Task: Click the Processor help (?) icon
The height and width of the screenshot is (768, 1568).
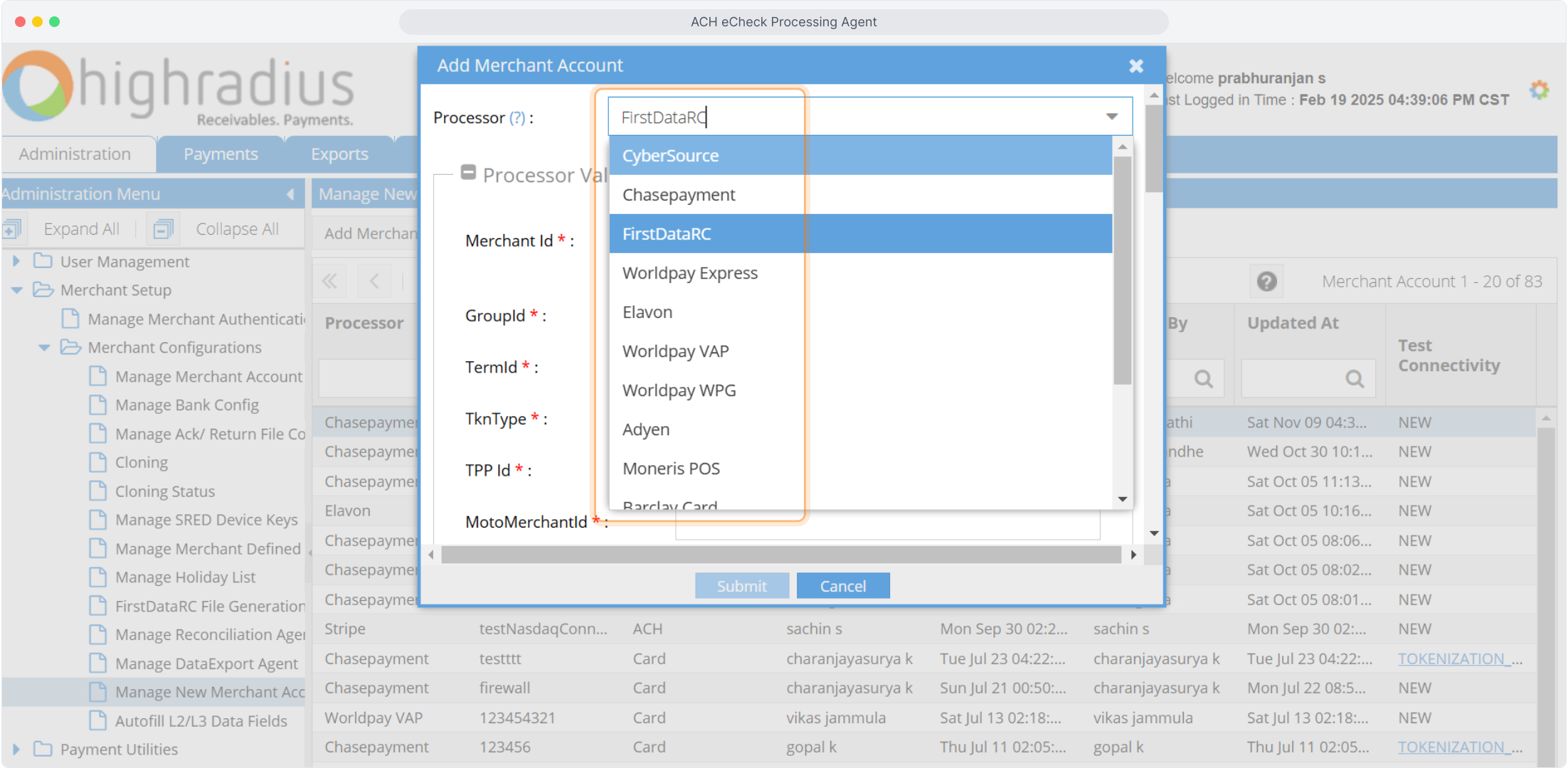Action: pyautogui.click(x=517, y=118)
